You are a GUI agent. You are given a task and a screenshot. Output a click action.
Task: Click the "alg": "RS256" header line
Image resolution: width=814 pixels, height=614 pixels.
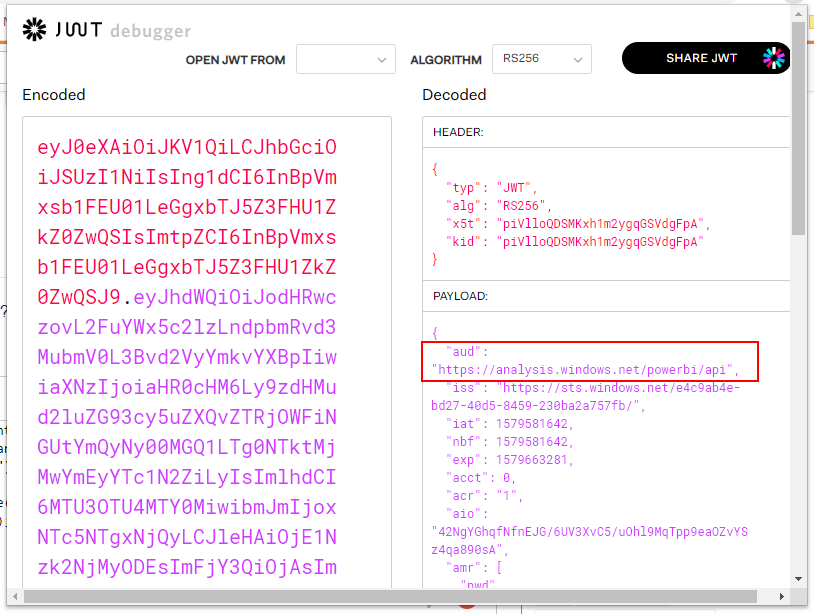tap(498, 206)
